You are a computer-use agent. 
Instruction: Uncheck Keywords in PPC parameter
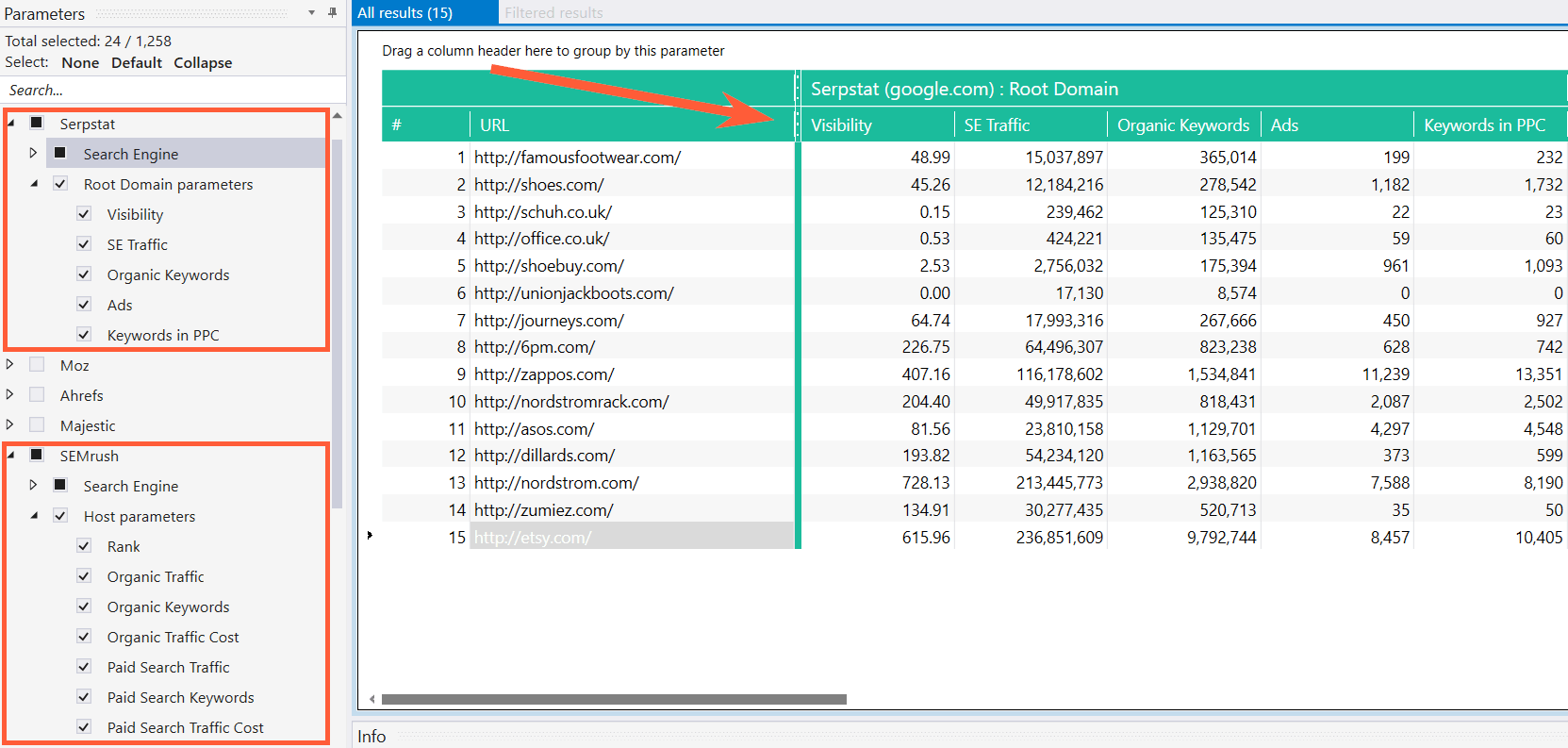click(84, 335)
